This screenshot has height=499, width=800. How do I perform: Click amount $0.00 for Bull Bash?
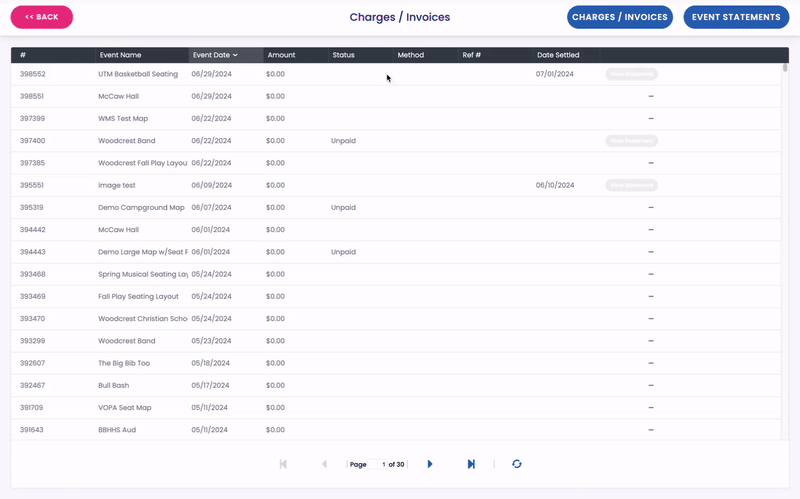(275, 385)
